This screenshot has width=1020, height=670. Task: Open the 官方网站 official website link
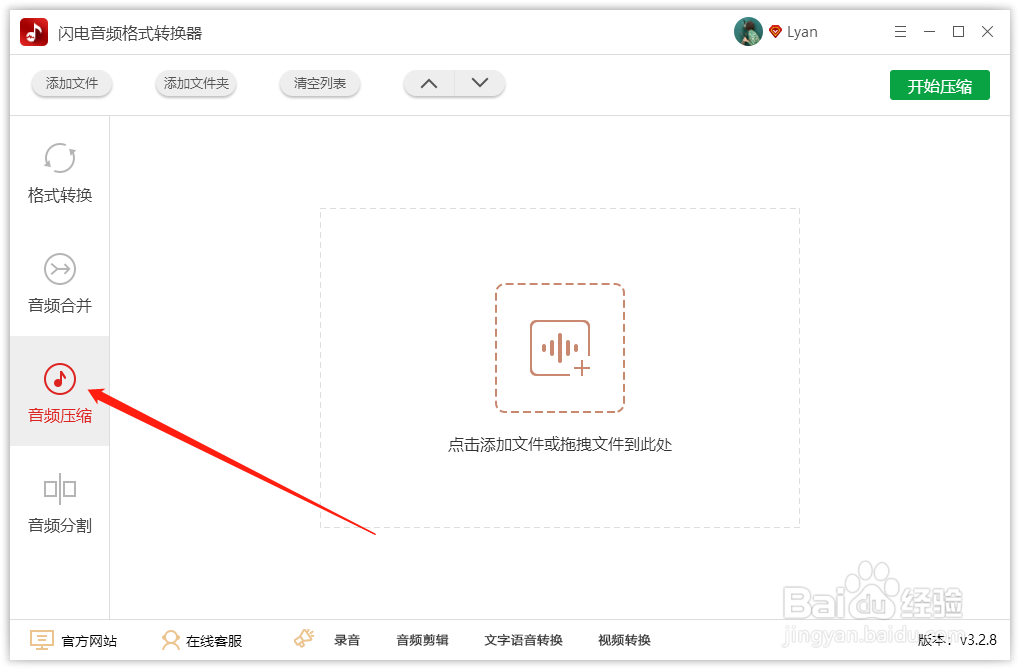coord(89,641)
